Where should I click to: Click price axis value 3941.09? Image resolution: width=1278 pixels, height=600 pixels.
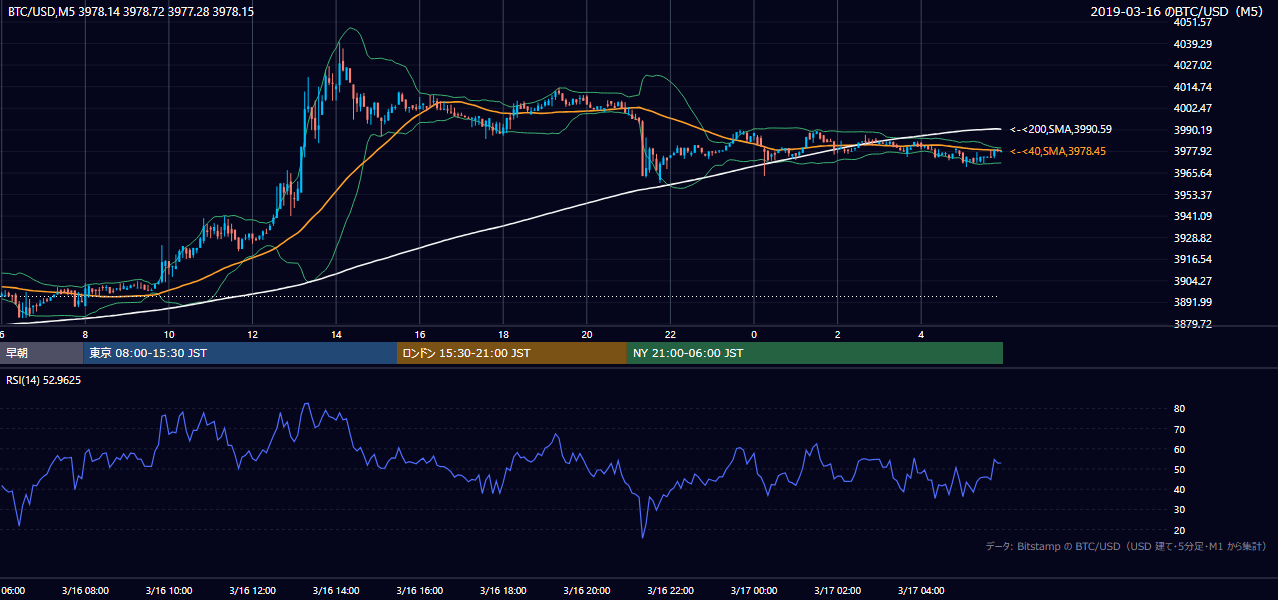point(1193,216)
